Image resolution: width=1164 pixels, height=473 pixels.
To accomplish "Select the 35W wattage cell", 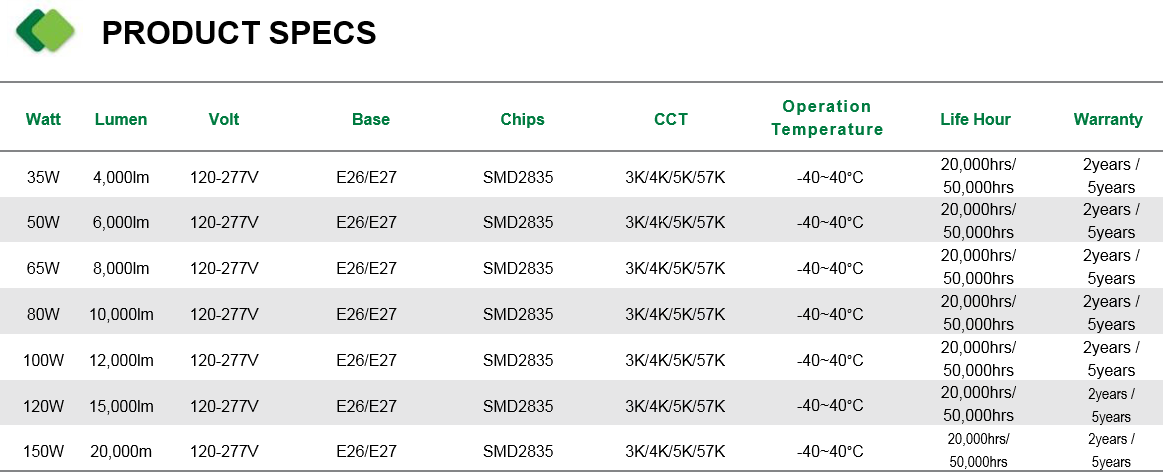I will [43, 178].
